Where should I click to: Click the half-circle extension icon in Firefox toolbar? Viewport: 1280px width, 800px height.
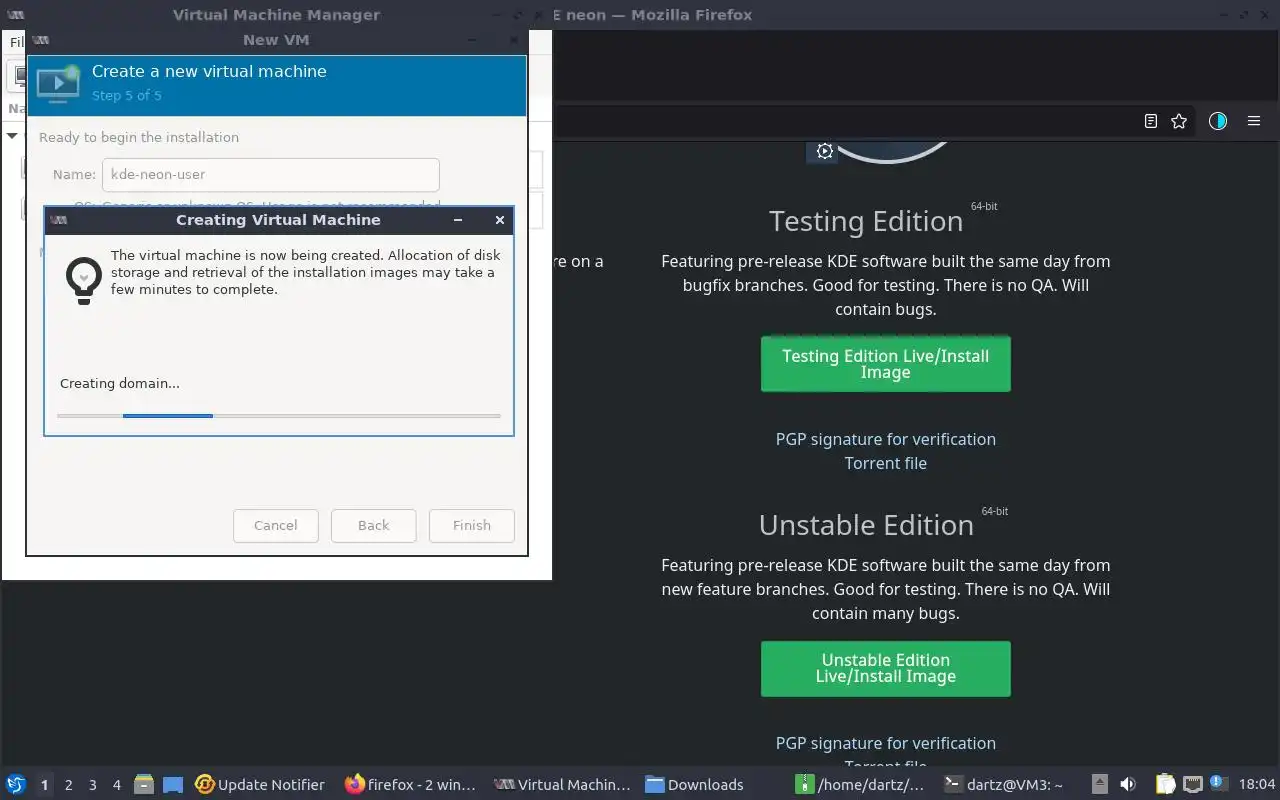click(x=1217, y=121)
